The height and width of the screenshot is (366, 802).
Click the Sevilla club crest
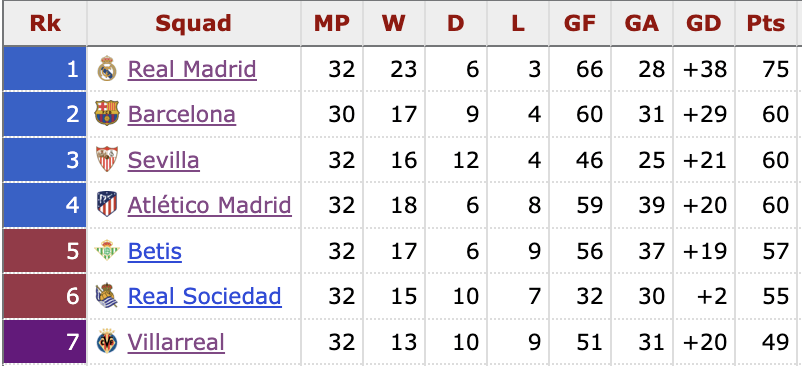click(x=107, y=159)
